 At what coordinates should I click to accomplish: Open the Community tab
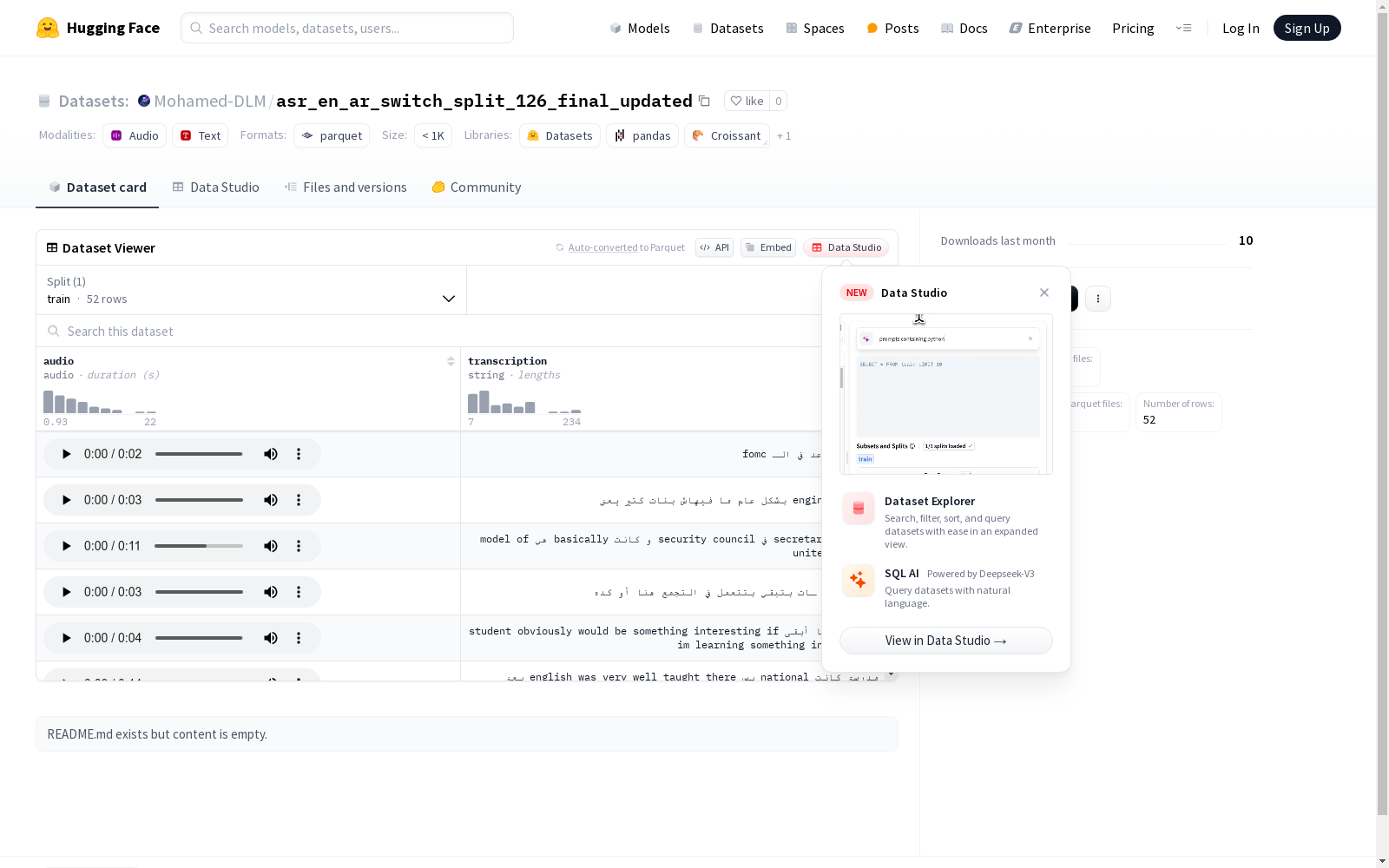click(477, 187)
